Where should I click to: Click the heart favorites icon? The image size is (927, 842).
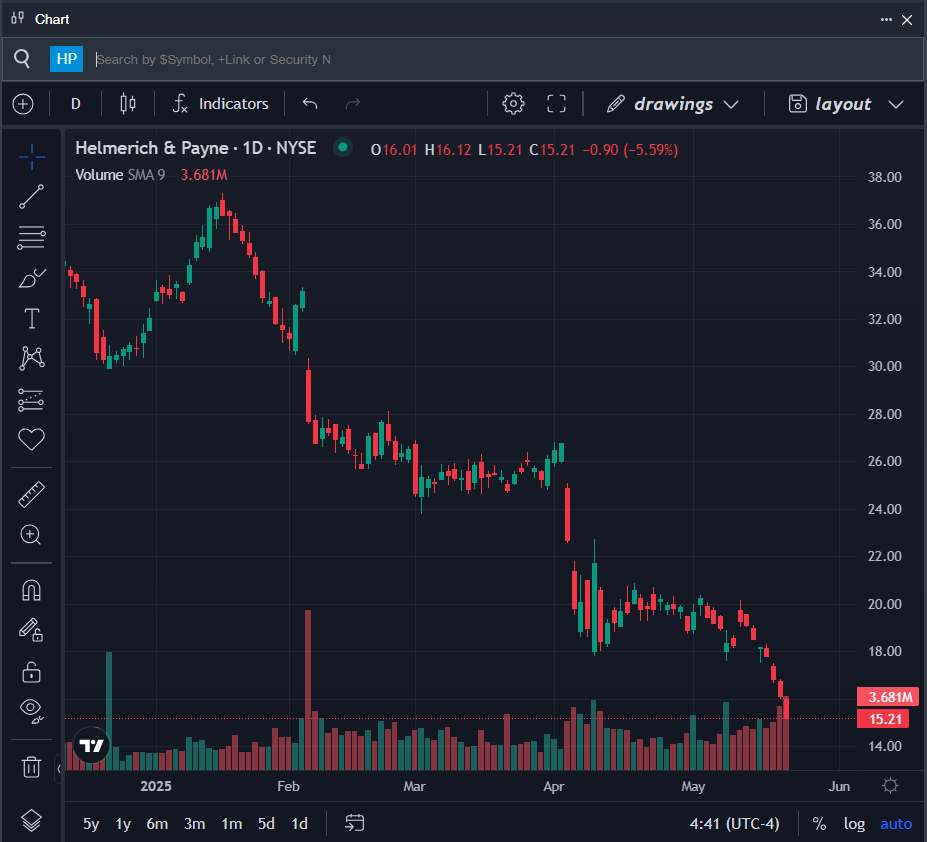[31, 439]
